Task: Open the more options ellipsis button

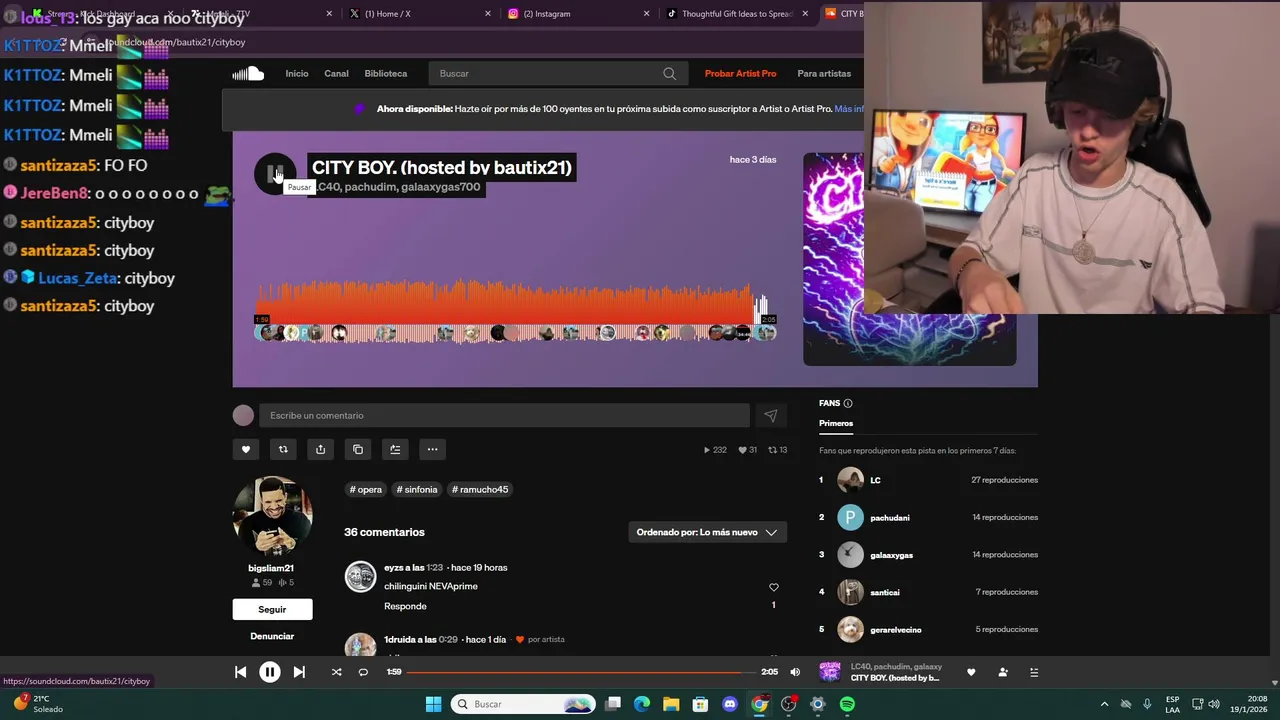Action: tap(432, 449)
